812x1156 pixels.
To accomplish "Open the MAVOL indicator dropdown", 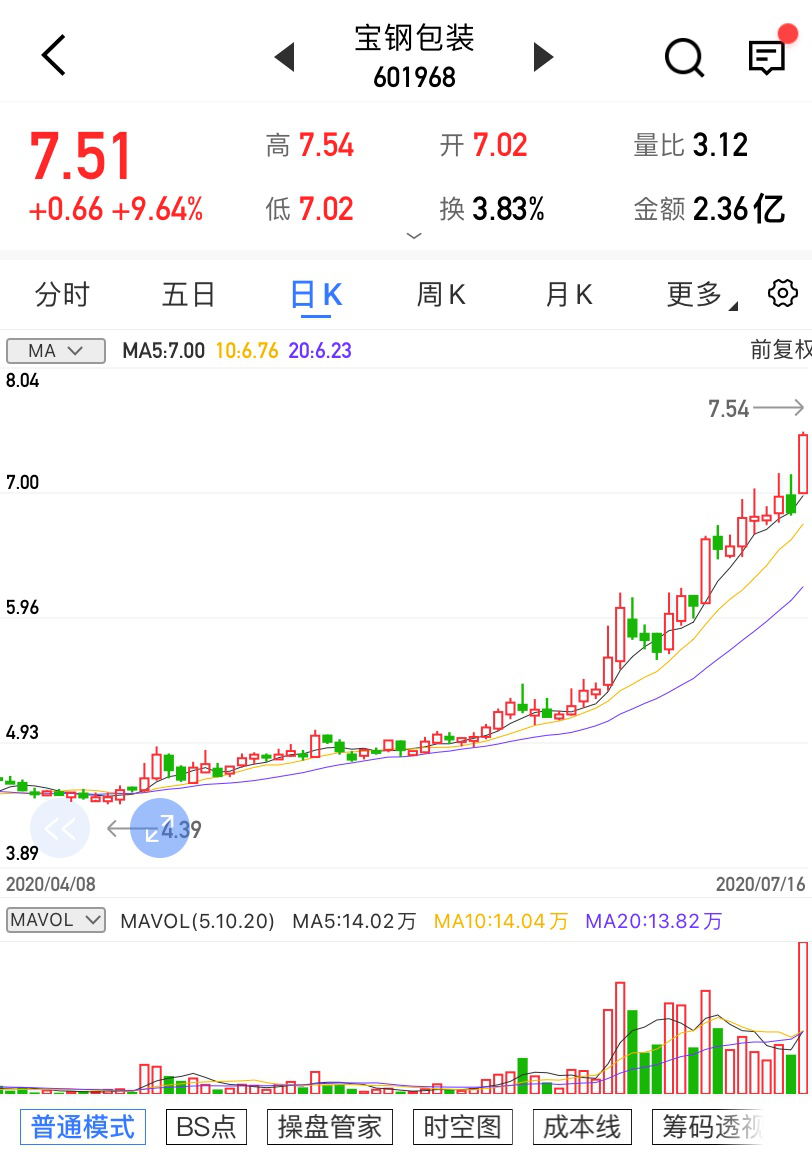I will click(x=56, y=920).
